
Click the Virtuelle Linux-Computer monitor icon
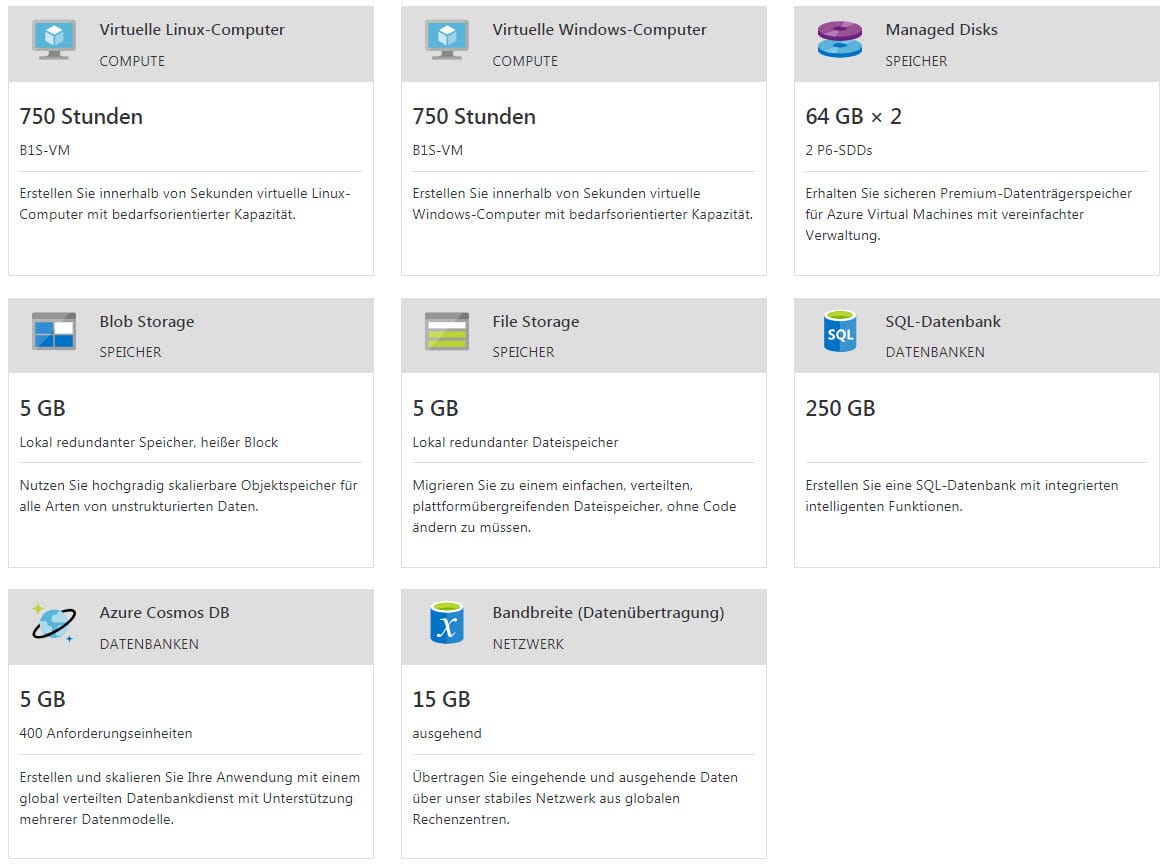coord(54,40)
